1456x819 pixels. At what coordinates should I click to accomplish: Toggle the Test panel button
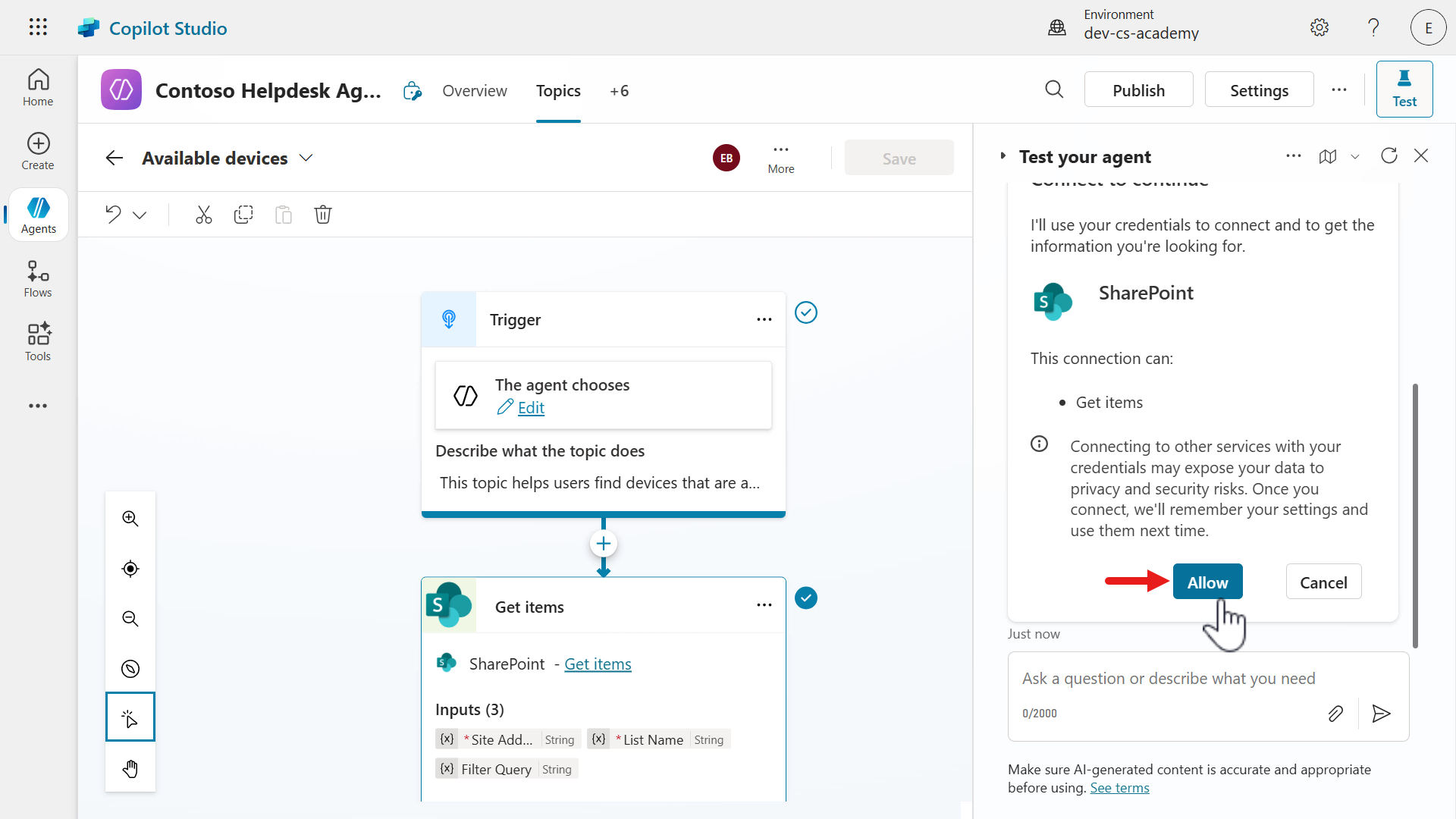[x=1404, y=89]
